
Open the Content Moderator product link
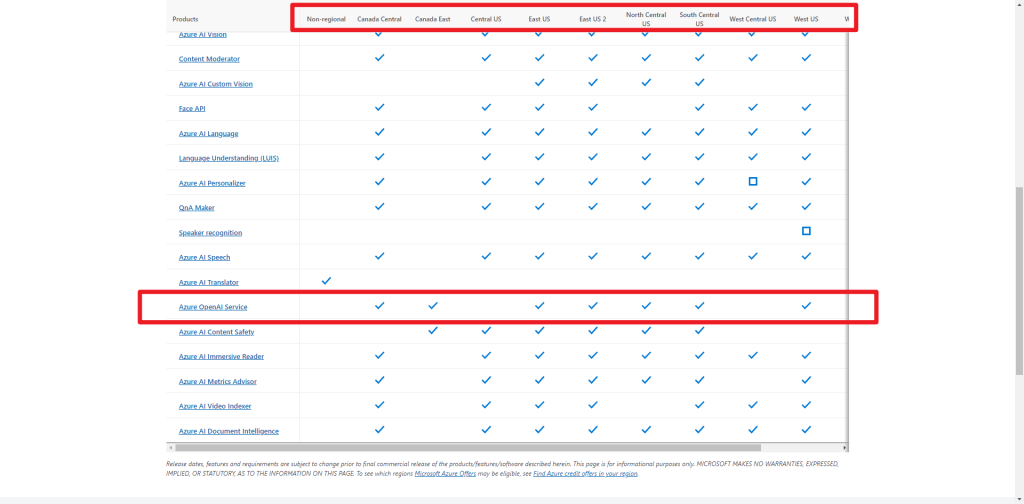click(209, 59)
